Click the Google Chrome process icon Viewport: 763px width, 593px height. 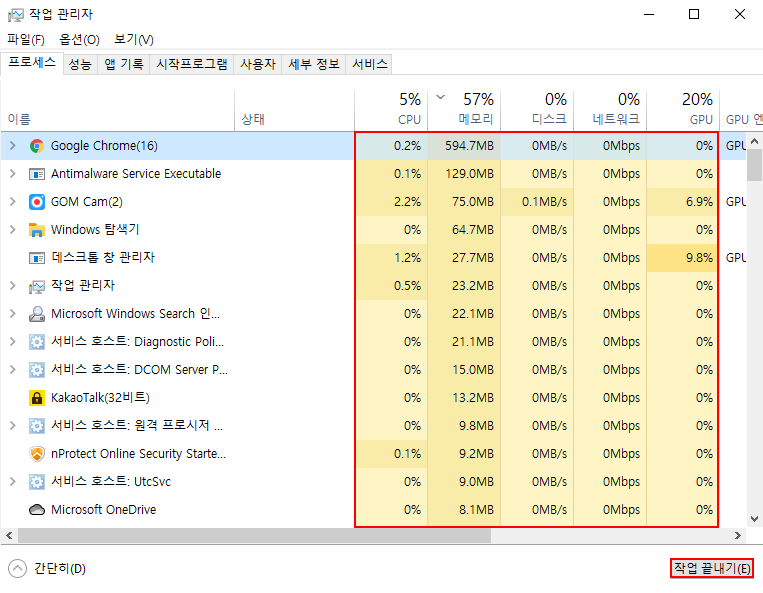pyautogui.click(x=36, y=146)
